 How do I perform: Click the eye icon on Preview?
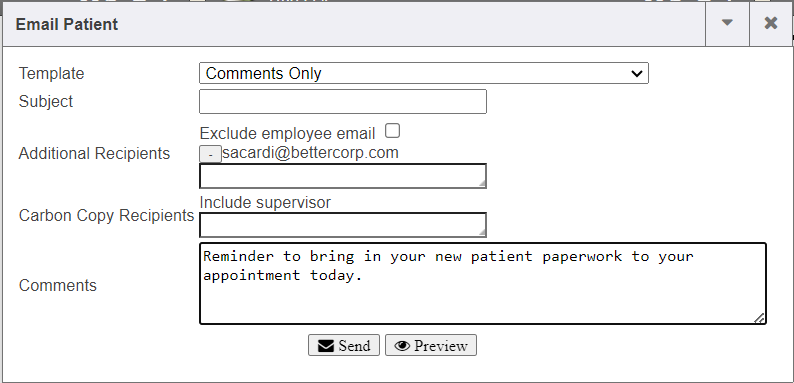click(x=403, y=346)
